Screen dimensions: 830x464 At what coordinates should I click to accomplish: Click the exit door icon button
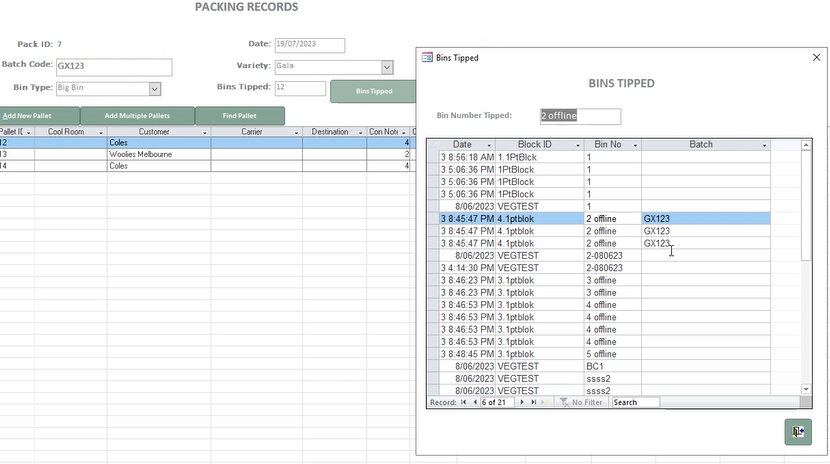(797, 432)
